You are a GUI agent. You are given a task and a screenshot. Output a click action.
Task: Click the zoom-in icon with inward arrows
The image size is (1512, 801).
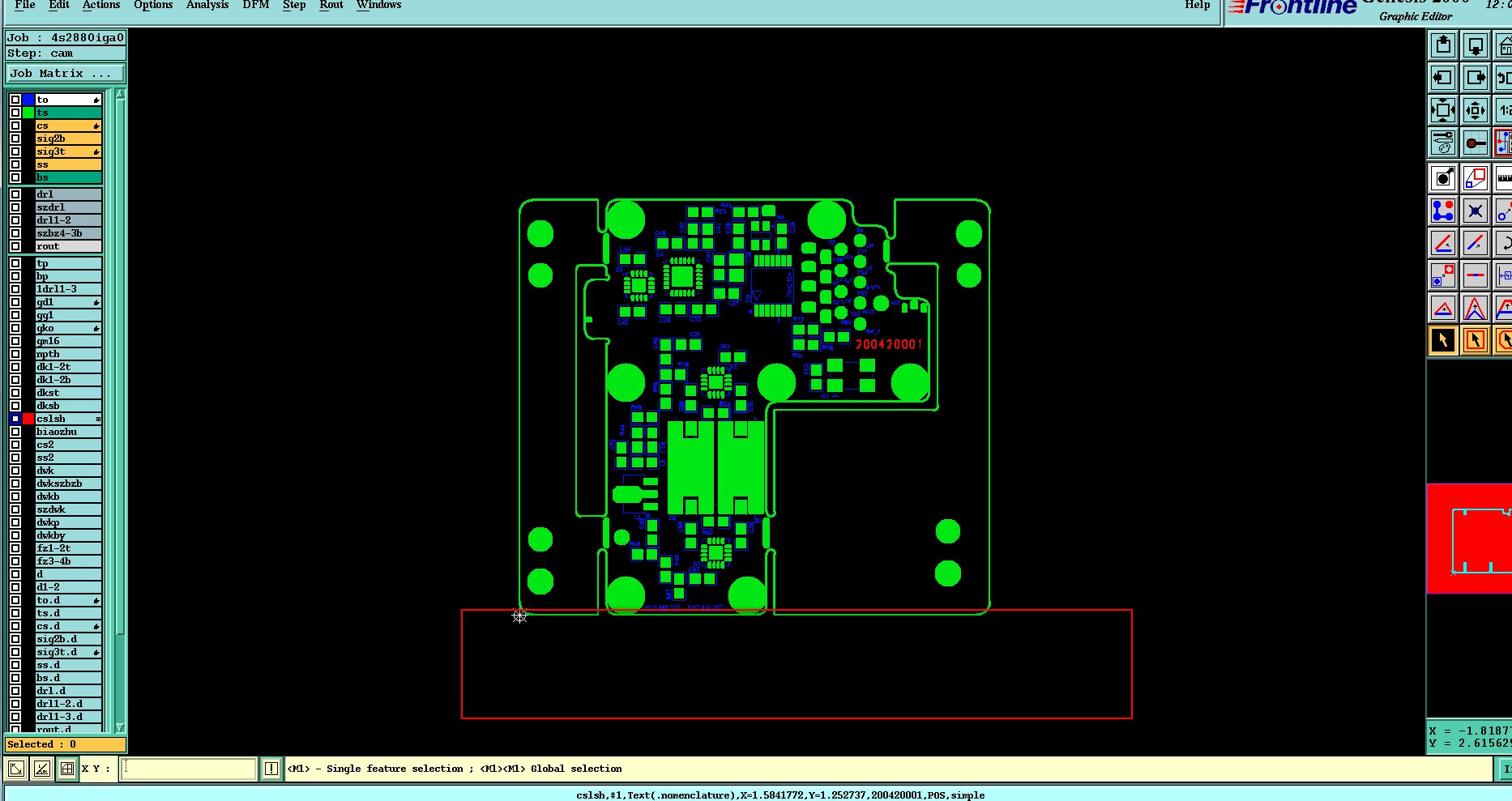point(1443,111)
